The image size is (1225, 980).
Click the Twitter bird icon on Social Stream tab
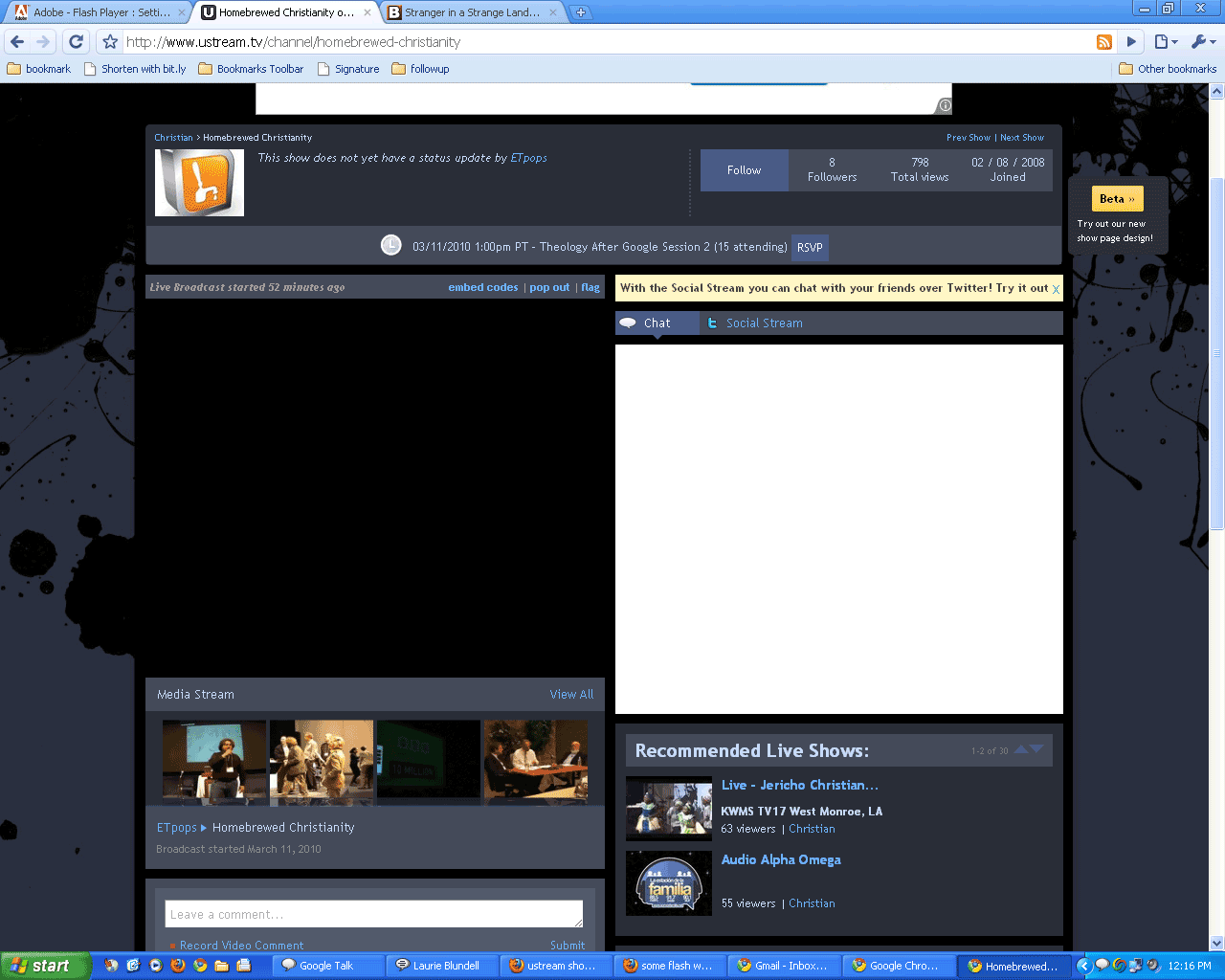(713, 323)
